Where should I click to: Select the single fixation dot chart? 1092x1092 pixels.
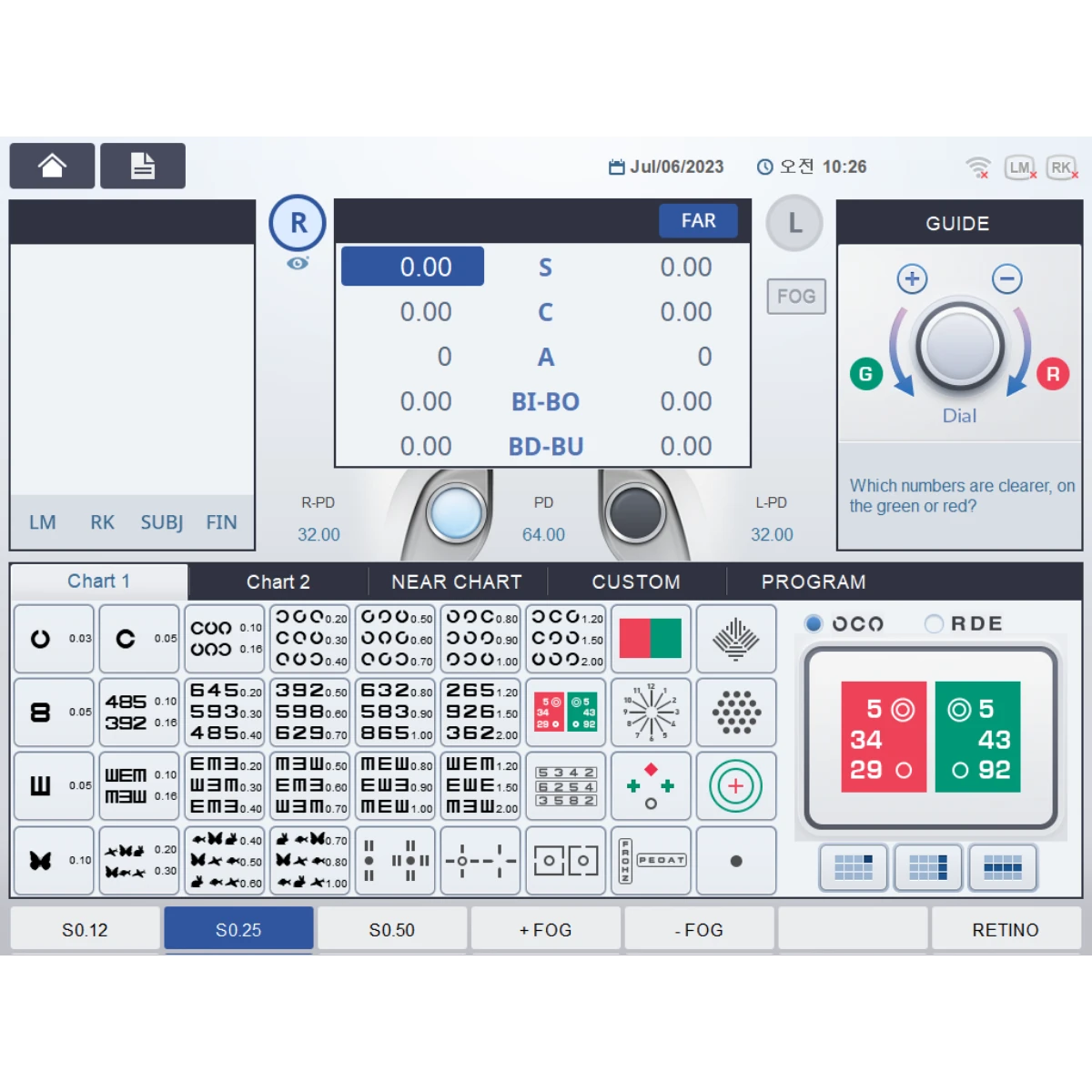[x=736, y=861]
